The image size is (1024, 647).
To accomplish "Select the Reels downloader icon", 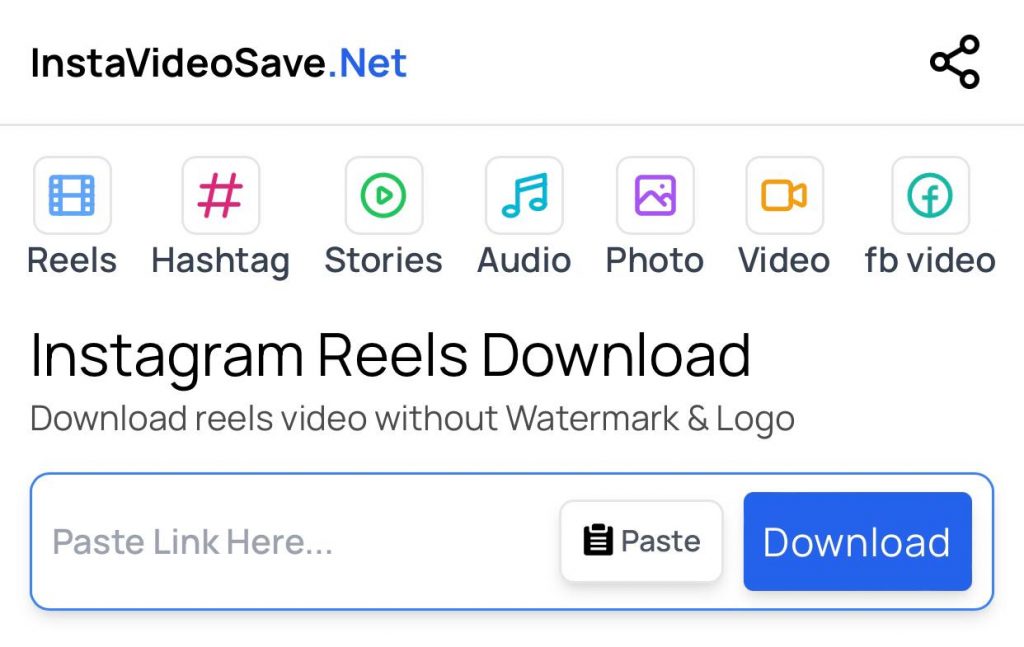I will [x=71, y=194].
